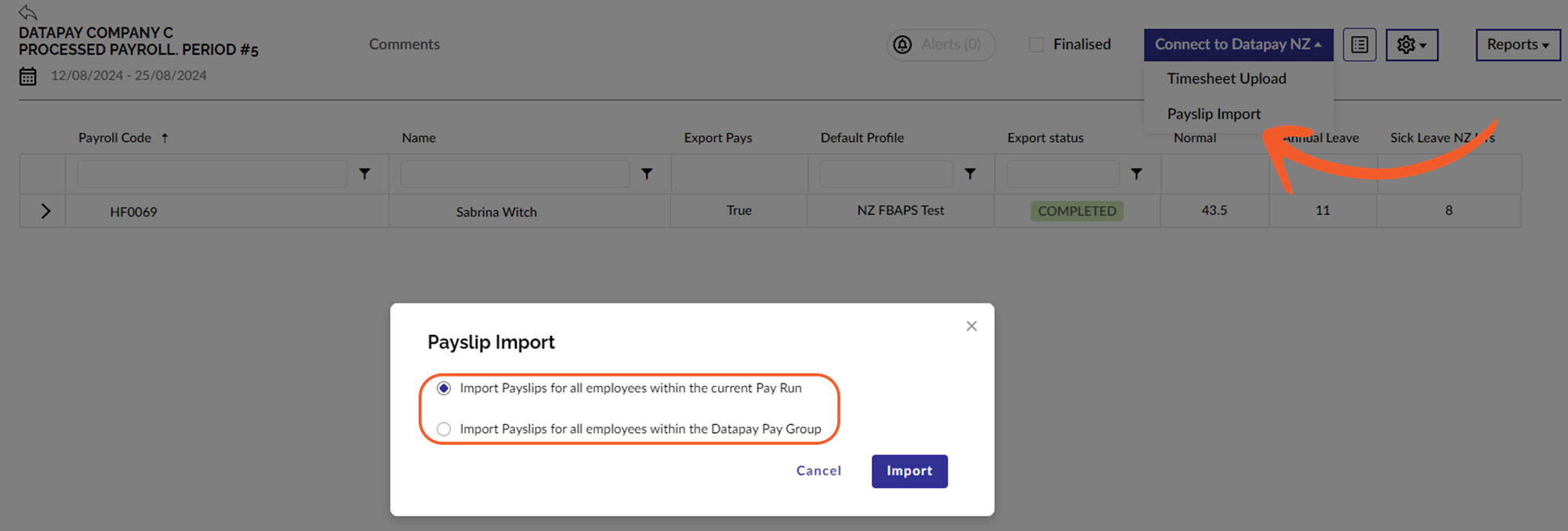
Task: Click the Name filter input field
Action: point(515,174)
